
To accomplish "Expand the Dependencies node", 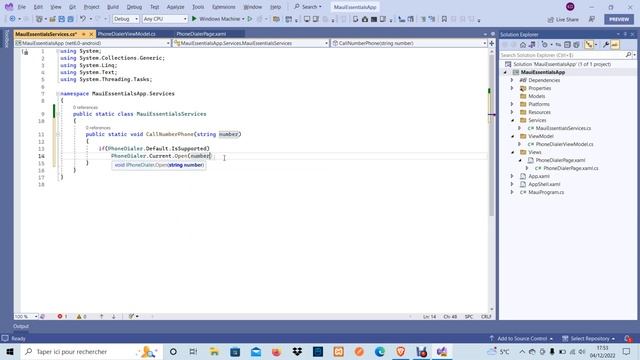I will tap(512, 80).
